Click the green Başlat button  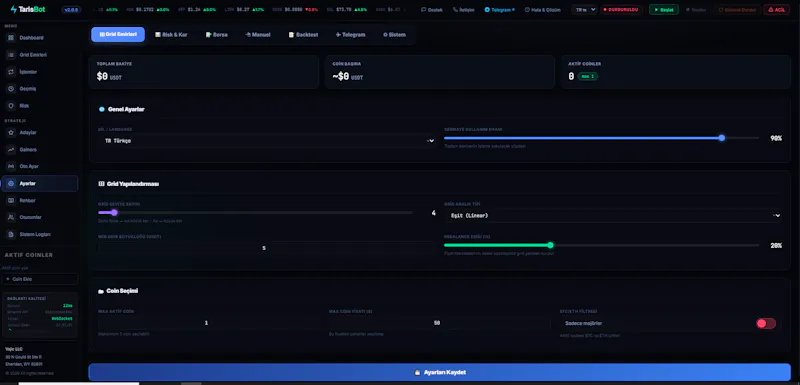point(664,10)
